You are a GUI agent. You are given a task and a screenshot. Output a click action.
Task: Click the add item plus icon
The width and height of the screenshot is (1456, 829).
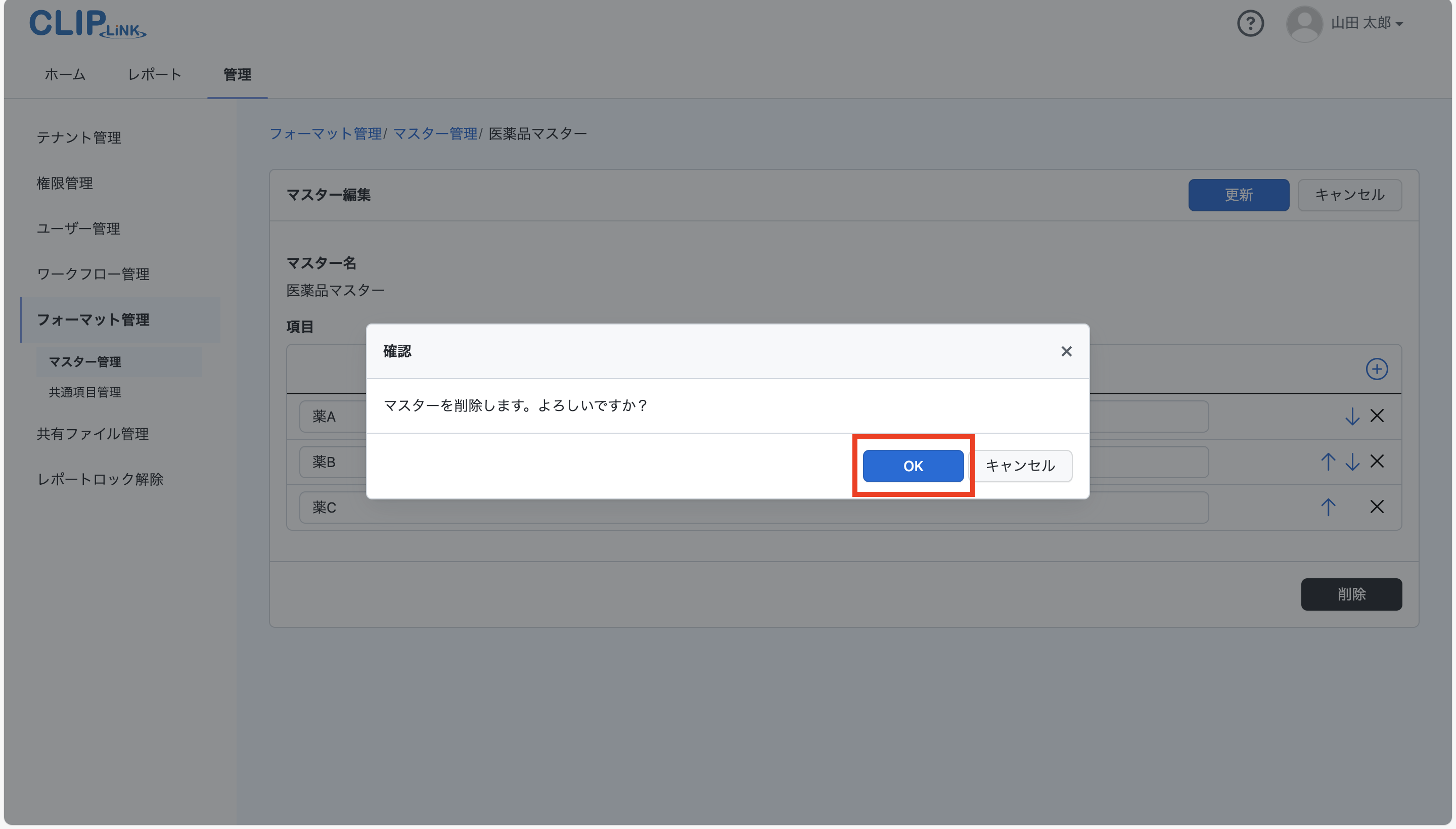(x=1376, y=369)
